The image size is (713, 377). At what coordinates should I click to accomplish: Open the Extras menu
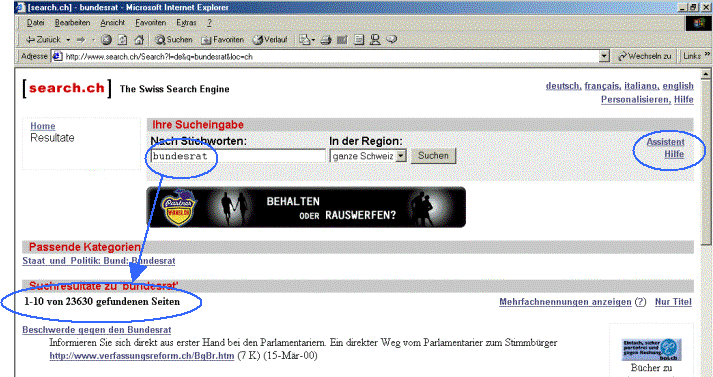[x=186, y=23]
